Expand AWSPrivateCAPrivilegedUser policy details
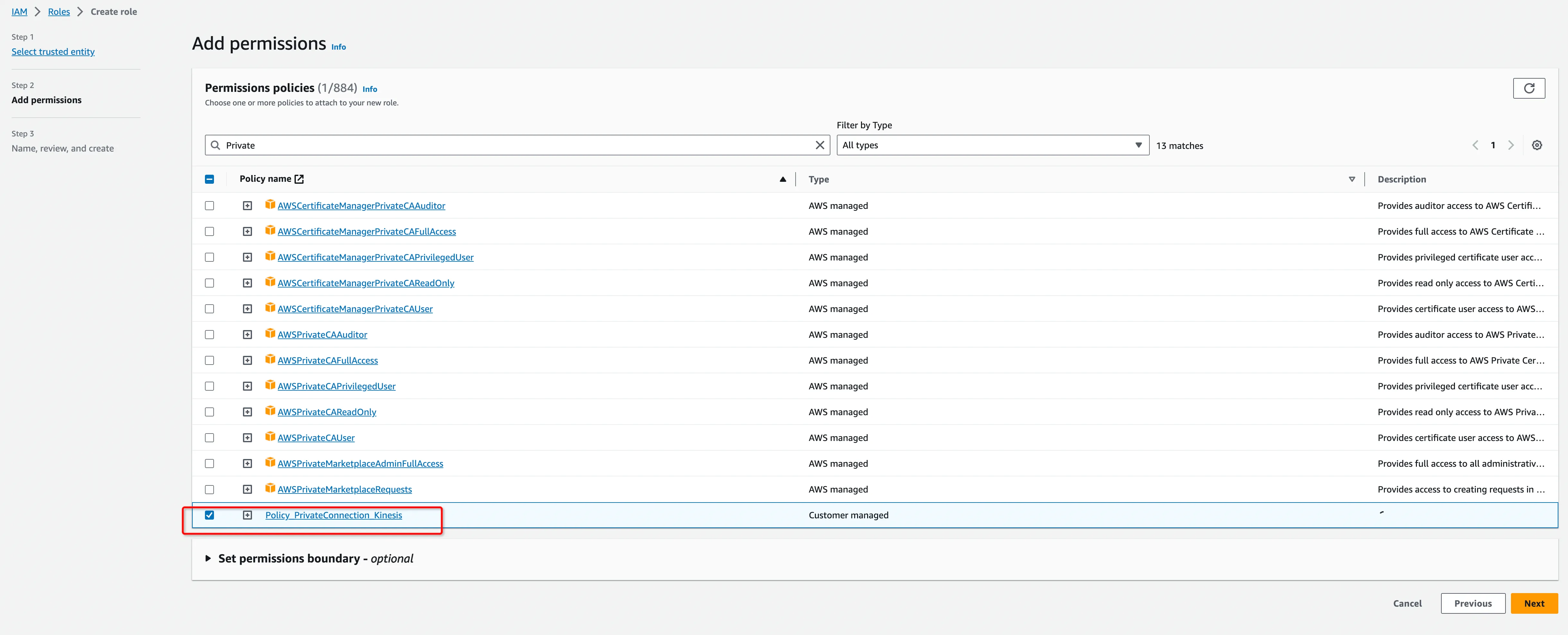 point(247,386)
